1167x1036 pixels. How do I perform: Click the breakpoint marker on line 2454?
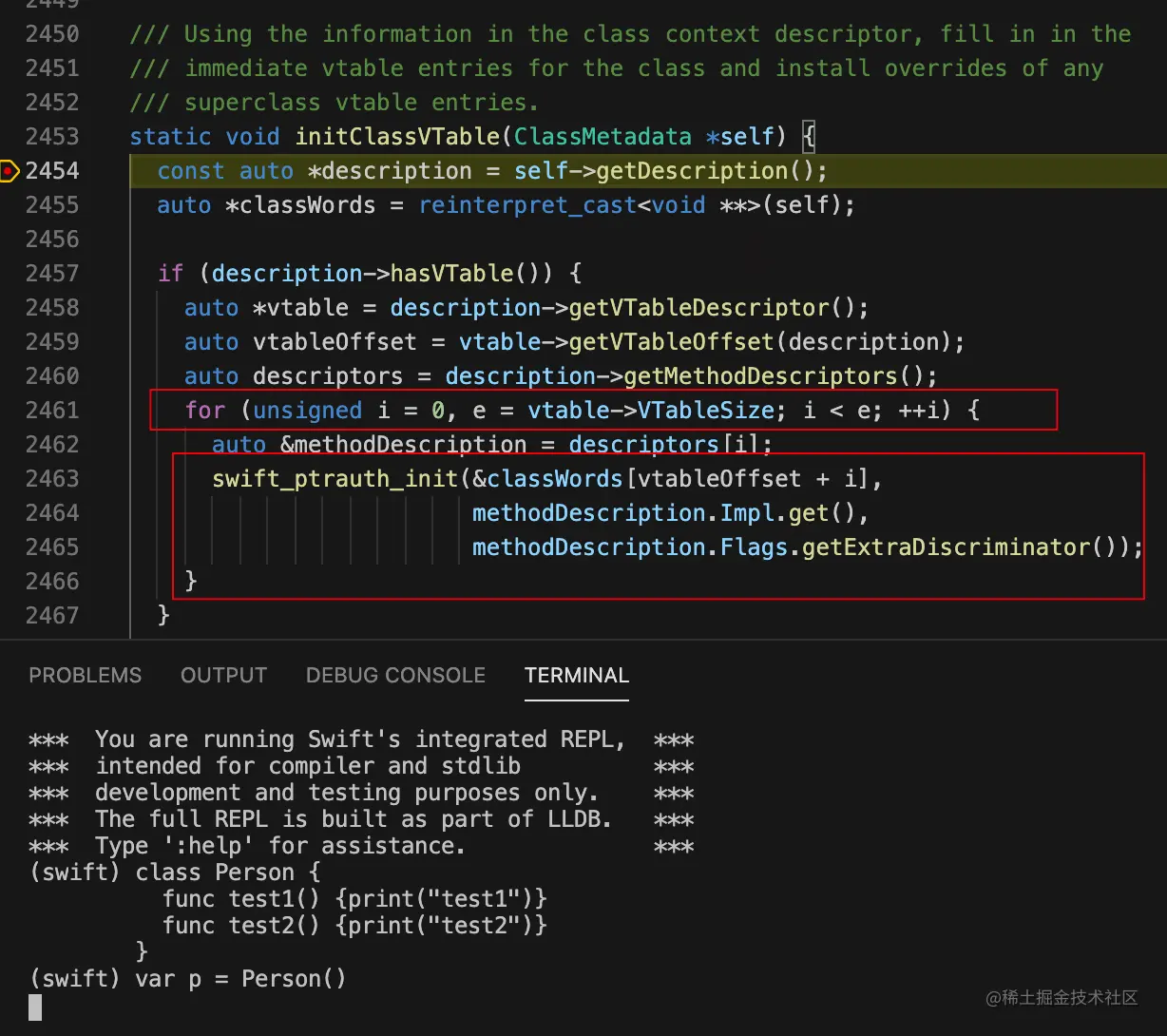click(x=10, y=171)
